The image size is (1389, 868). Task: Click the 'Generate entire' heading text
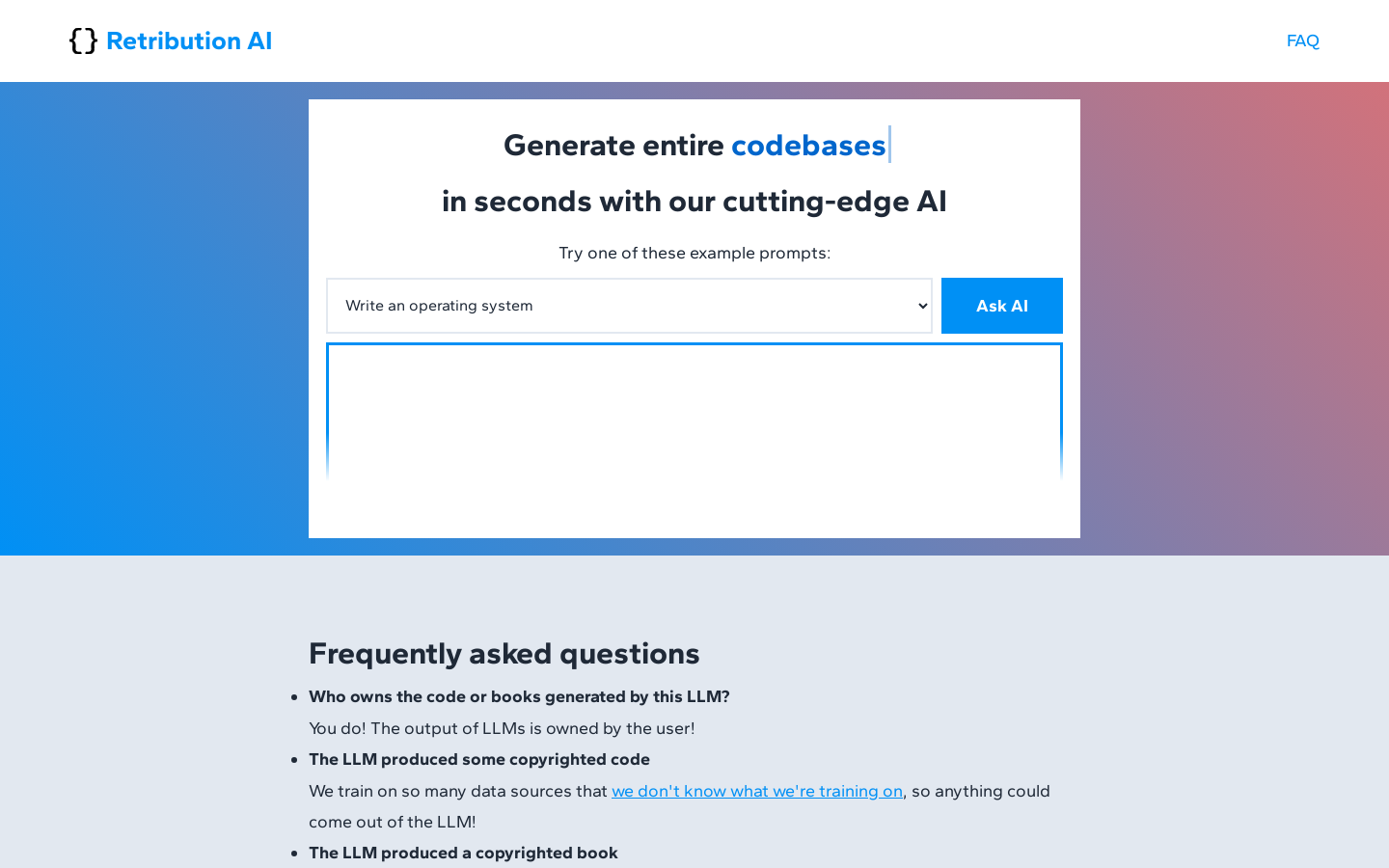pyautogui.click(x=613, y=145)
